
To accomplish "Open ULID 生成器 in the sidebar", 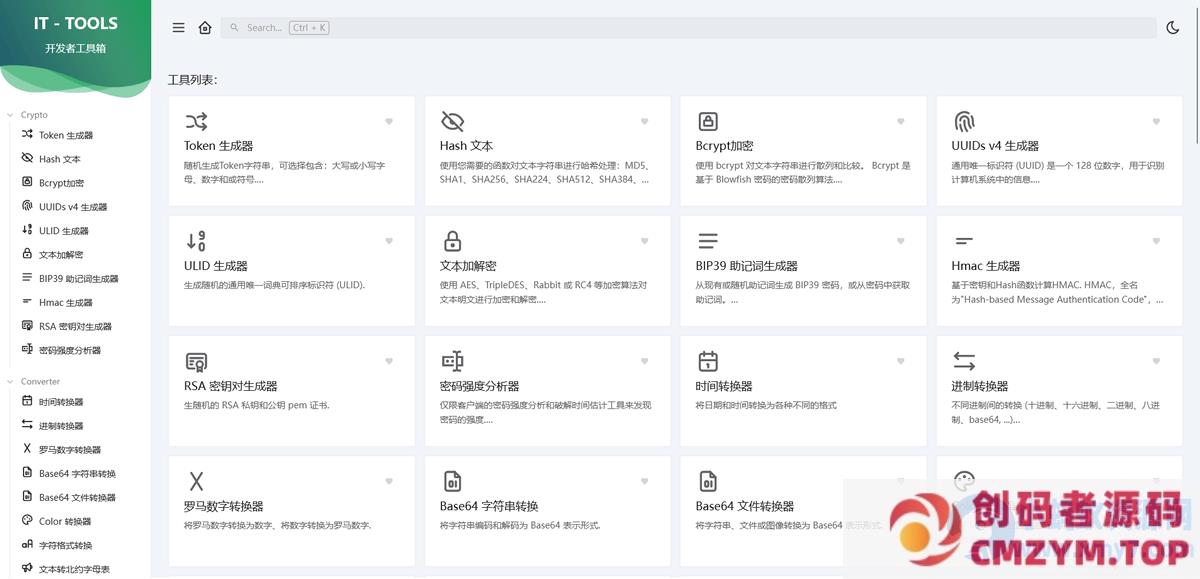I will coord(64,231).
